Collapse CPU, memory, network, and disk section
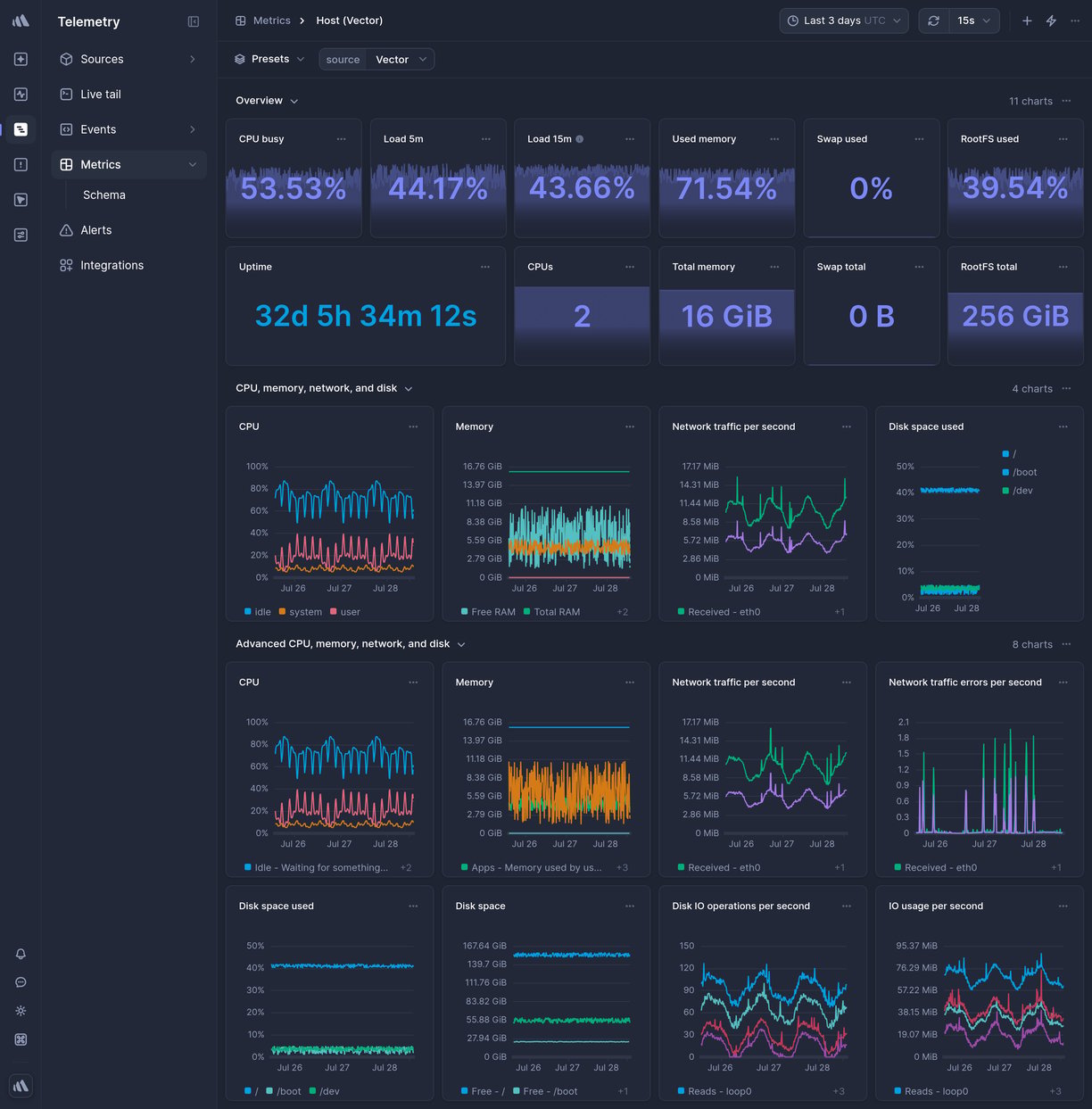Image resolution: width=1092 pixels, height=1109 pixels. point(409,389)
